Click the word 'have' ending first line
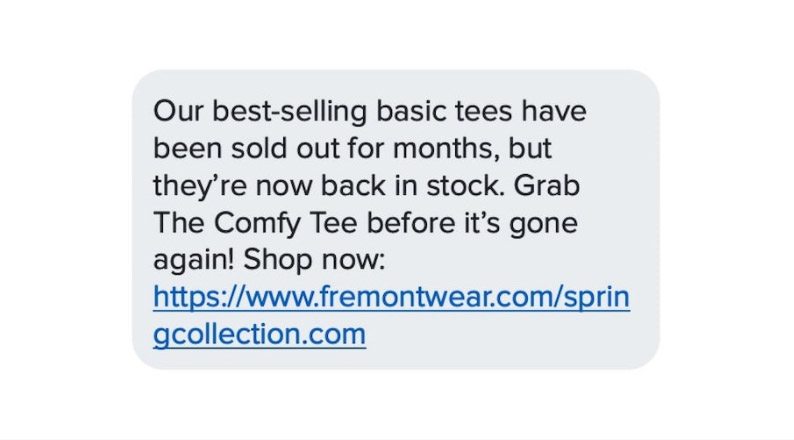 coord(554,111)
